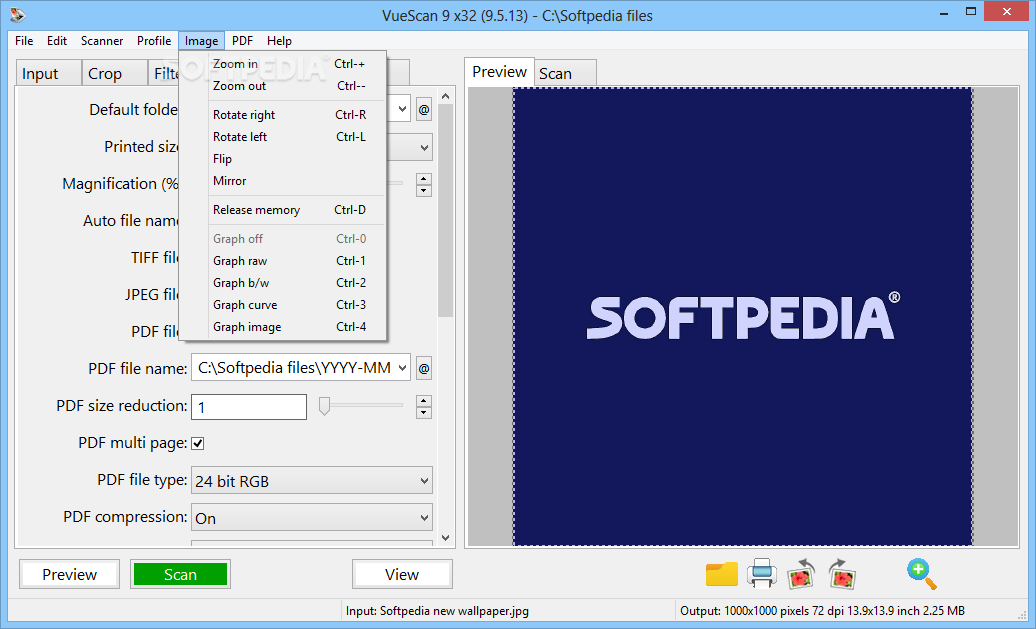Choose Graph raw menu entry
This screenshot has height=629, width=1036.
pyautogui.click(x=283, y=261)
